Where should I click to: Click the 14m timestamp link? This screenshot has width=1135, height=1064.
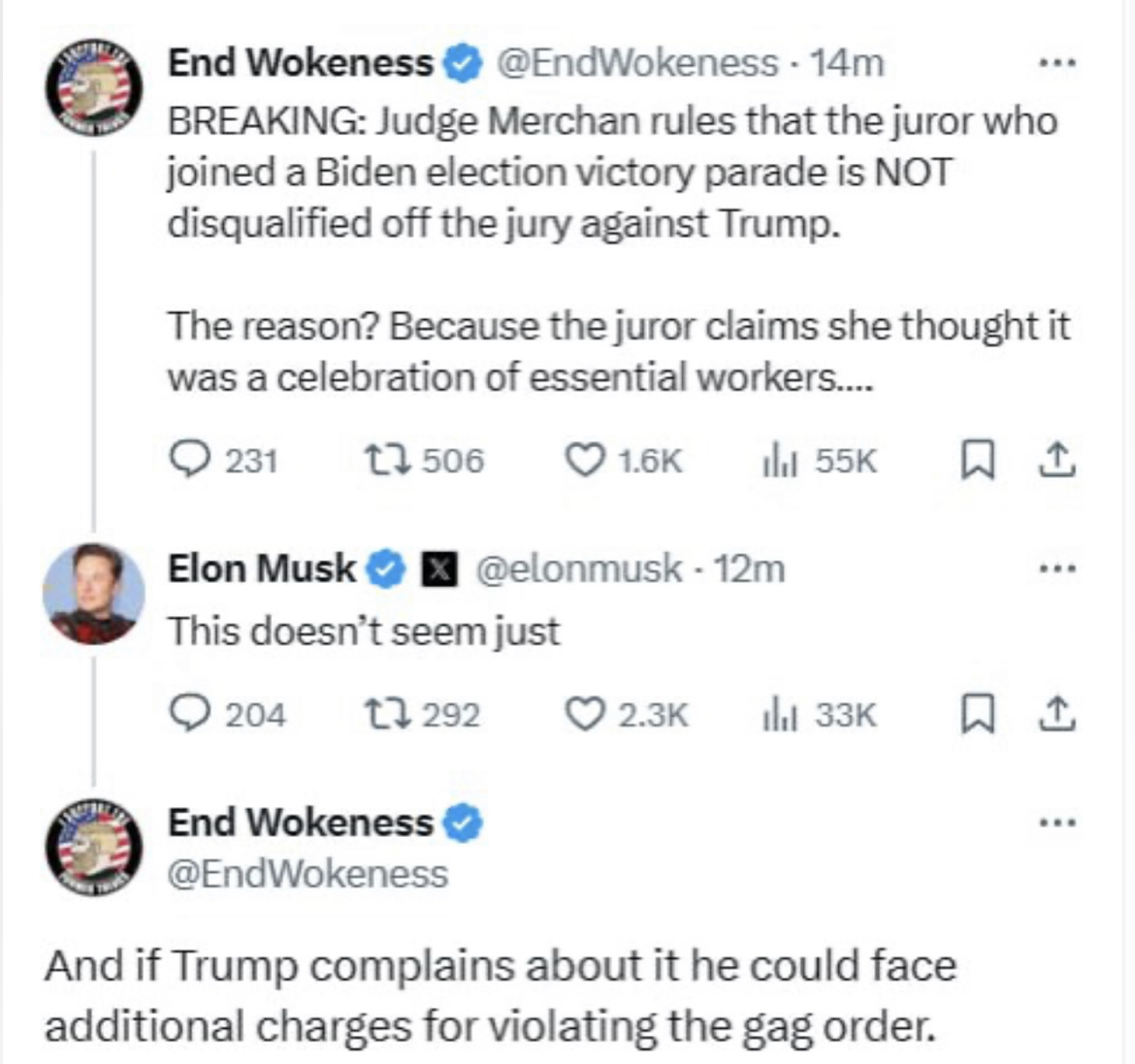(x=848, y=63)
